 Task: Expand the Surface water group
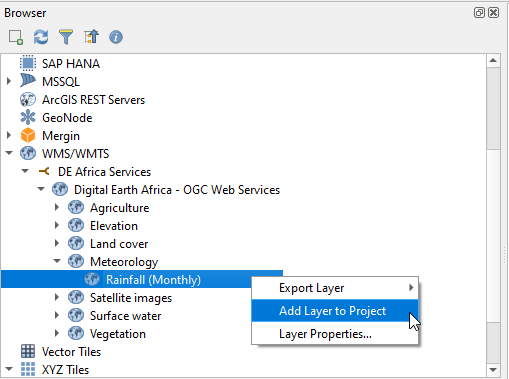coord(57,315)
